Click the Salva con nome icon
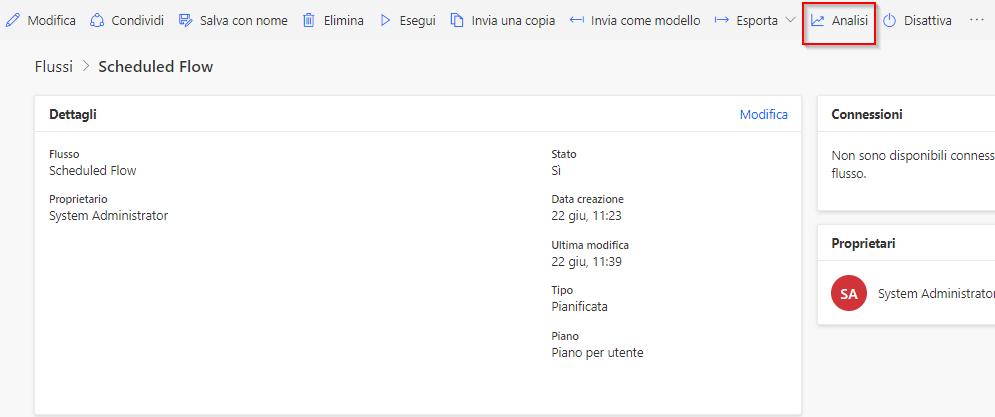Image resolution: width=995 pixels, height=417 pixels. [185, 21]
